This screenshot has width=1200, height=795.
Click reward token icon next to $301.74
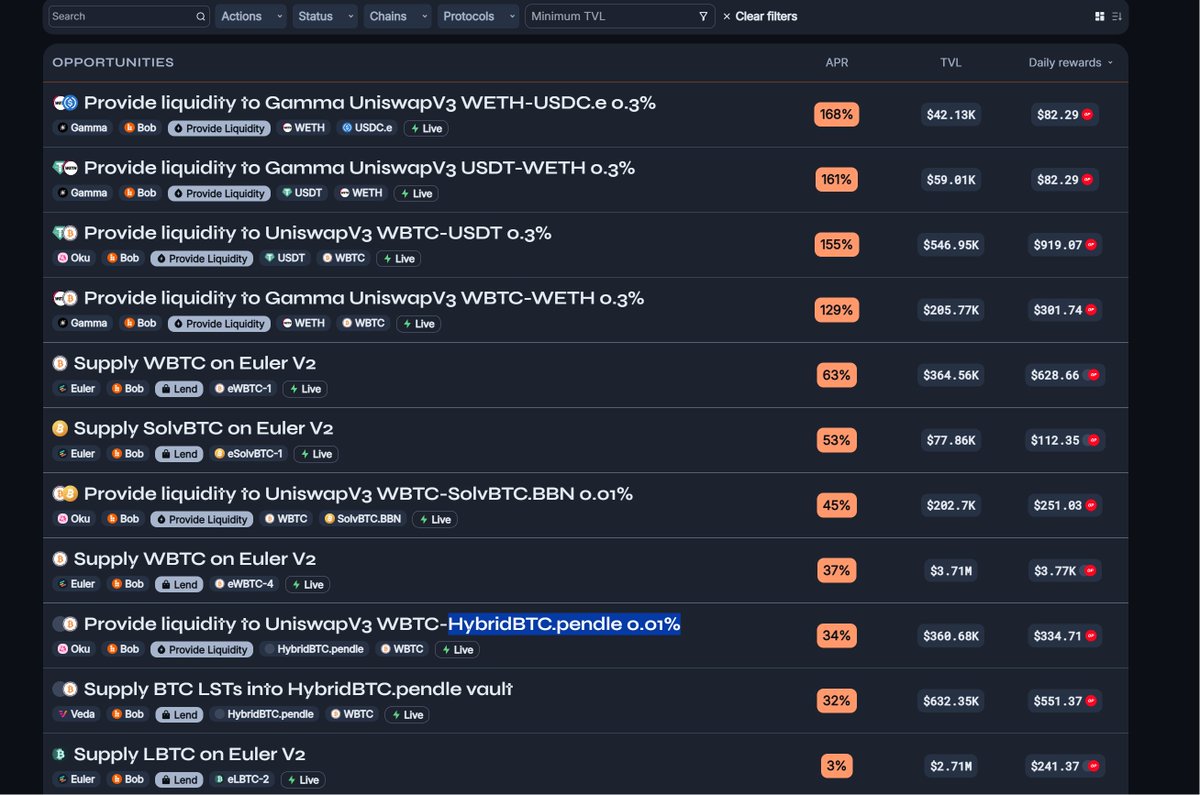1091,310
